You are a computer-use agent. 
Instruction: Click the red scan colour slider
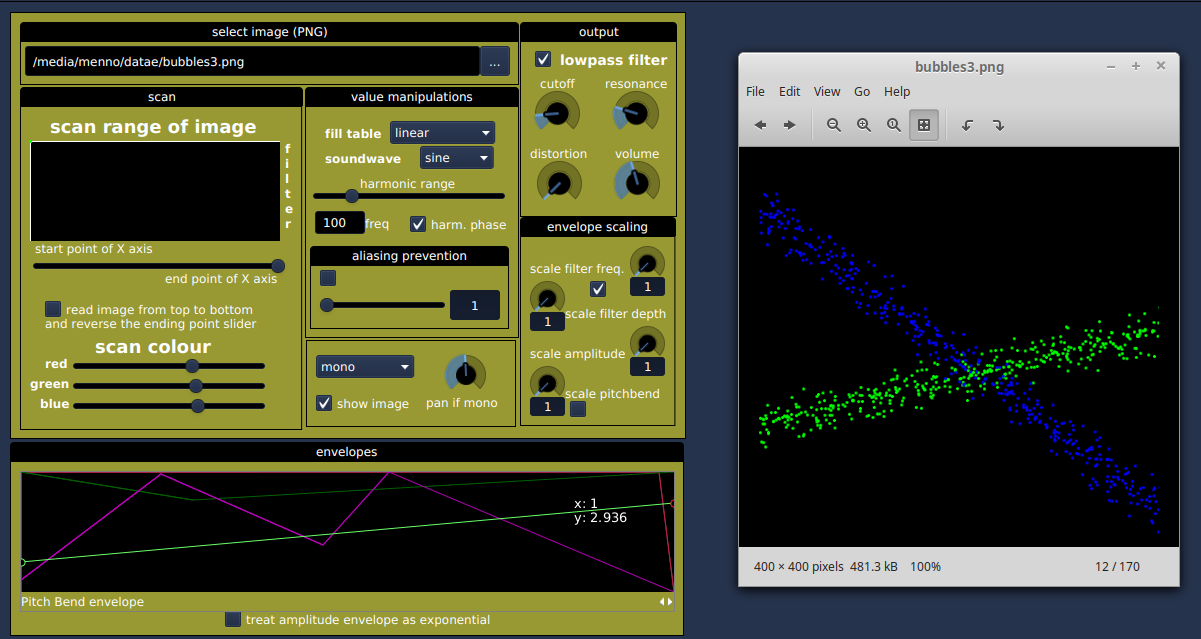[168, 366]
